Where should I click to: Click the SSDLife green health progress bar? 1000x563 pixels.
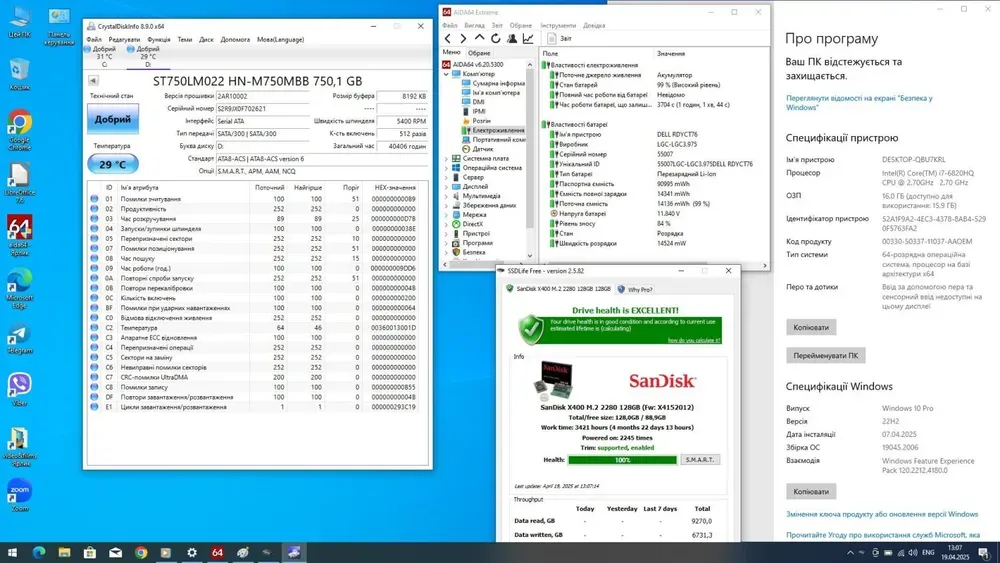click(621, 459)
